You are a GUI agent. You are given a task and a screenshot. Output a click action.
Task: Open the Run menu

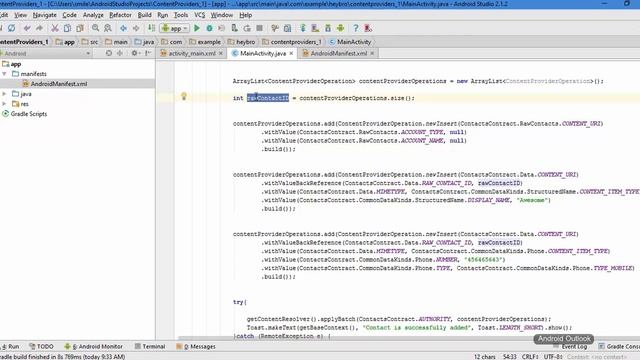coord(162,15)
